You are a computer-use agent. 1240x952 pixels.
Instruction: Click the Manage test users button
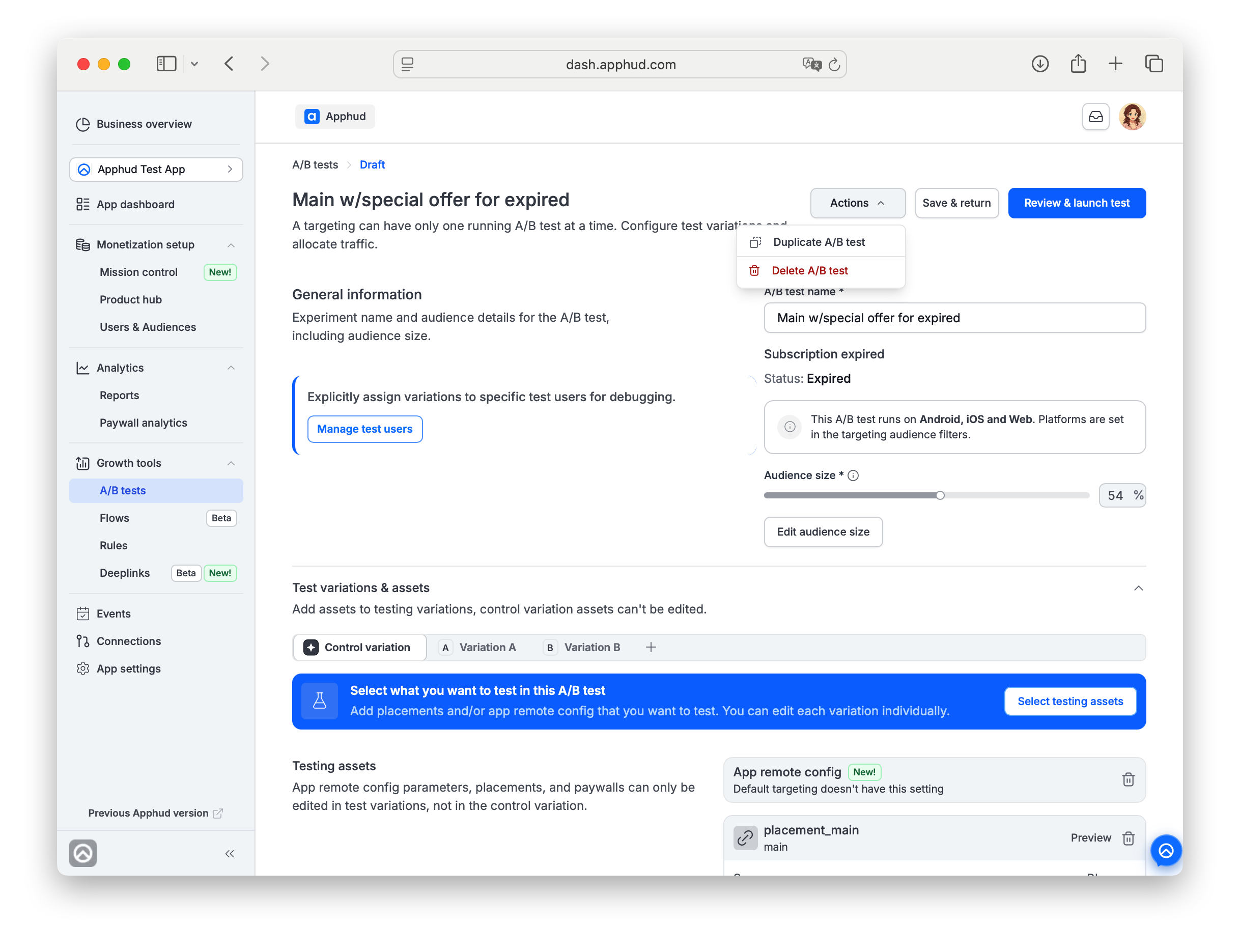pyautogui.click(x=365, y=429)
